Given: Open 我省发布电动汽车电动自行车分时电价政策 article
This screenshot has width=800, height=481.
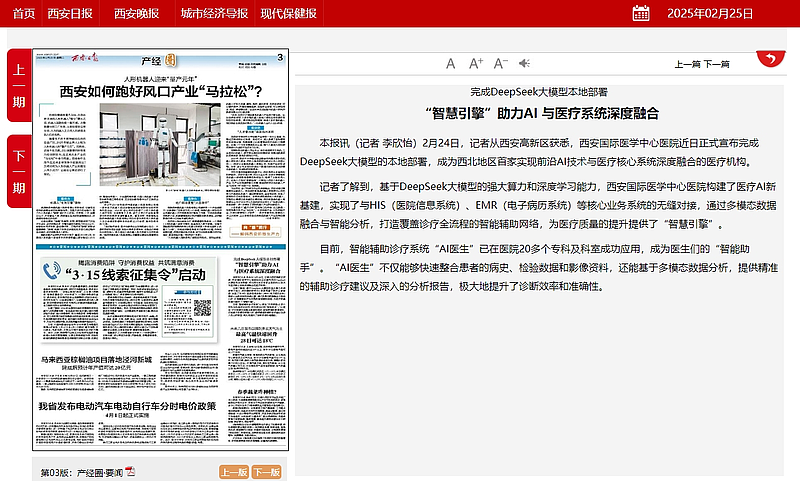Looking at the screenshot, I should coord(127,406).
